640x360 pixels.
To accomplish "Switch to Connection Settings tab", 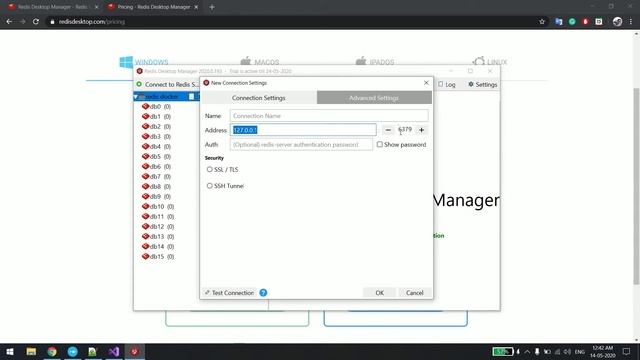I will [x=259, y=98].
